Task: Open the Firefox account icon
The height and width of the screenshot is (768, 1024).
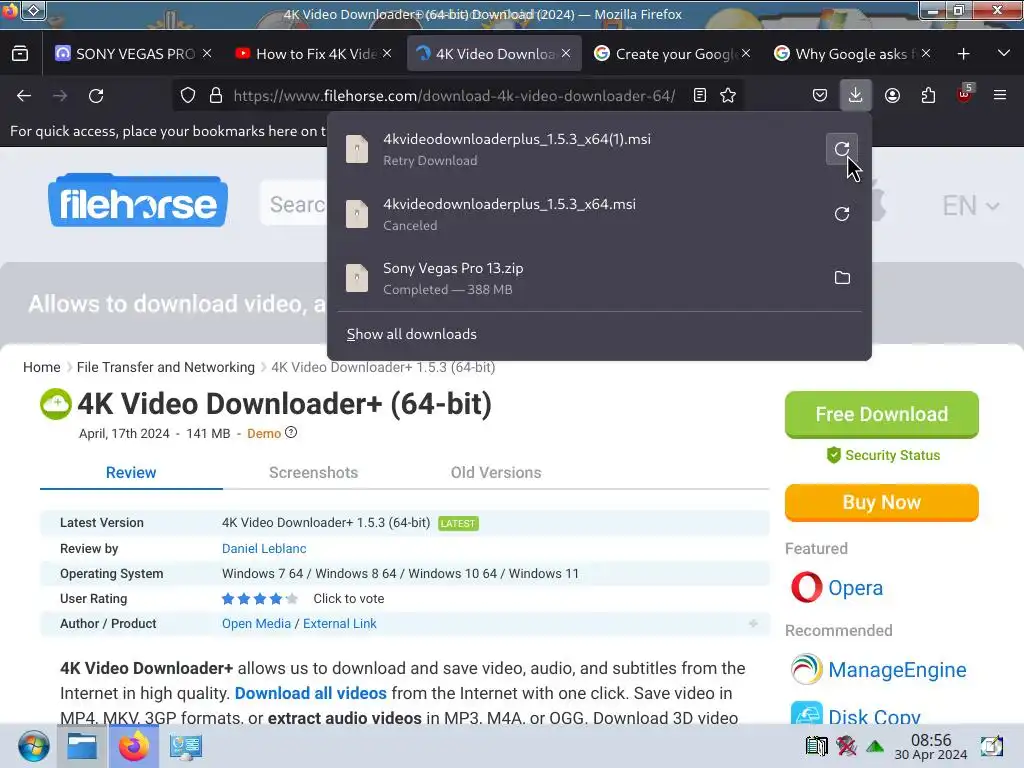Action: [x=892, y=95]
